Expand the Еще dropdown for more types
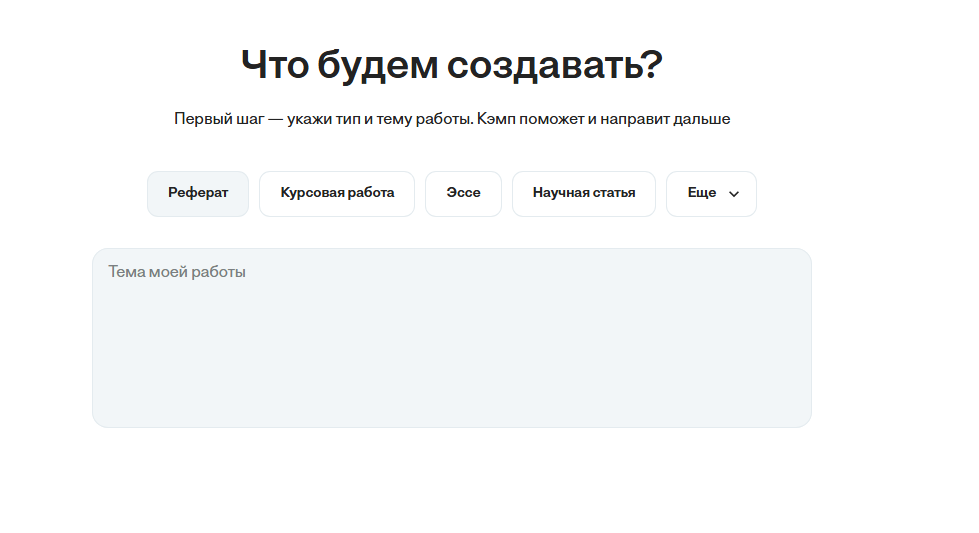The image size is (979, 533). click(711, 194)
